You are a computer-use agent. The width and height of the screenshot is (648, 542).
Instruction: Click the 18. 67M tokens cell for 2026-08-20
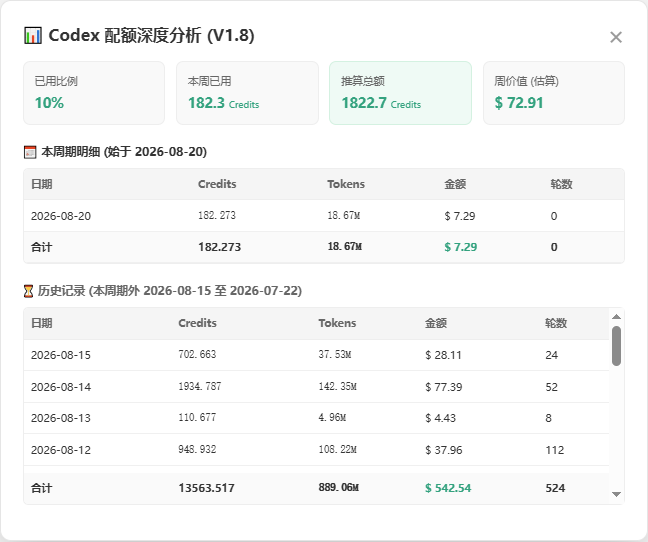click(x=343, y=215)
